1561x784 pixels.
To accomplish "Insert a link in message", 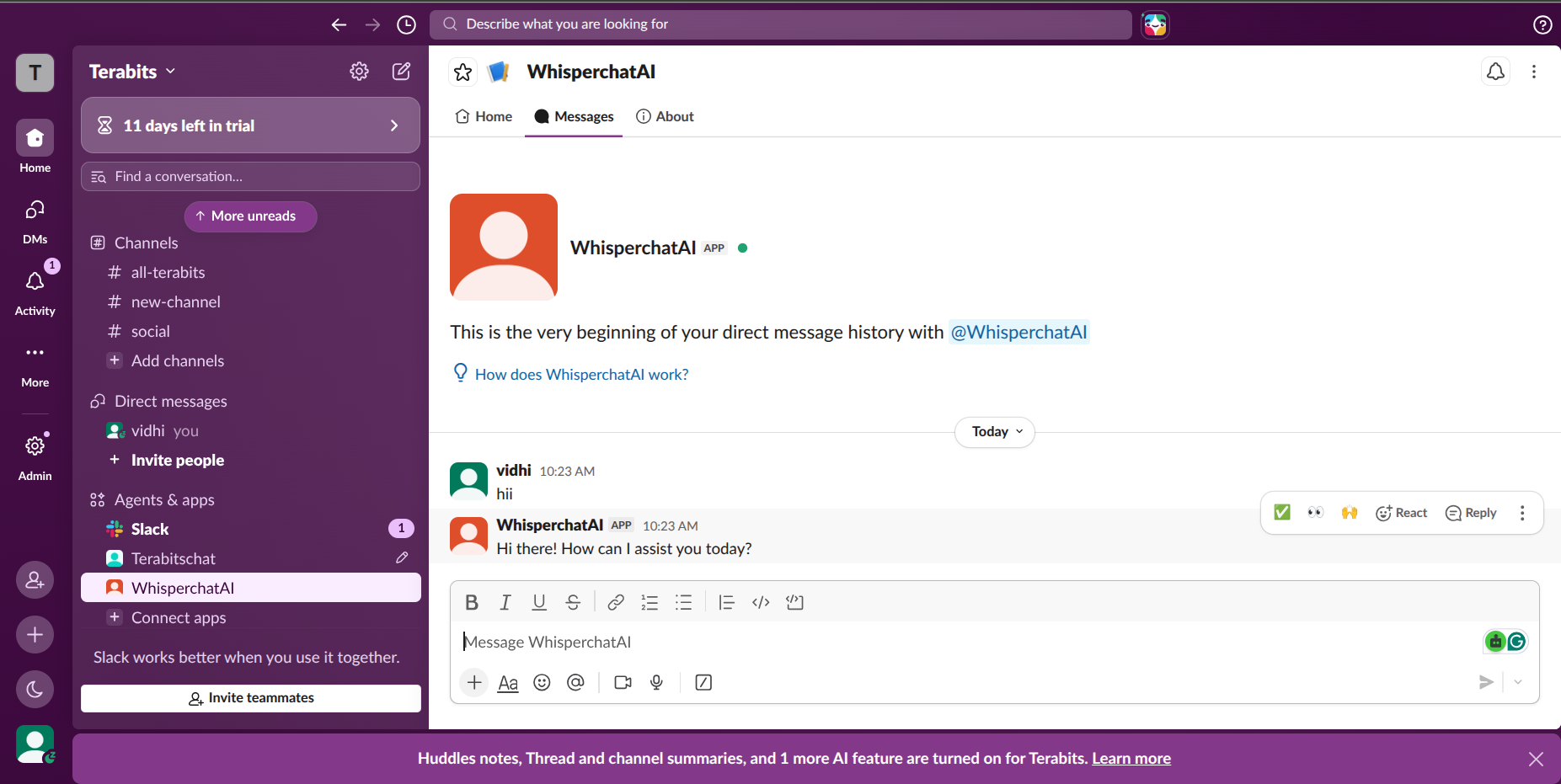I will pyautogui.click(x=616, y=602).
